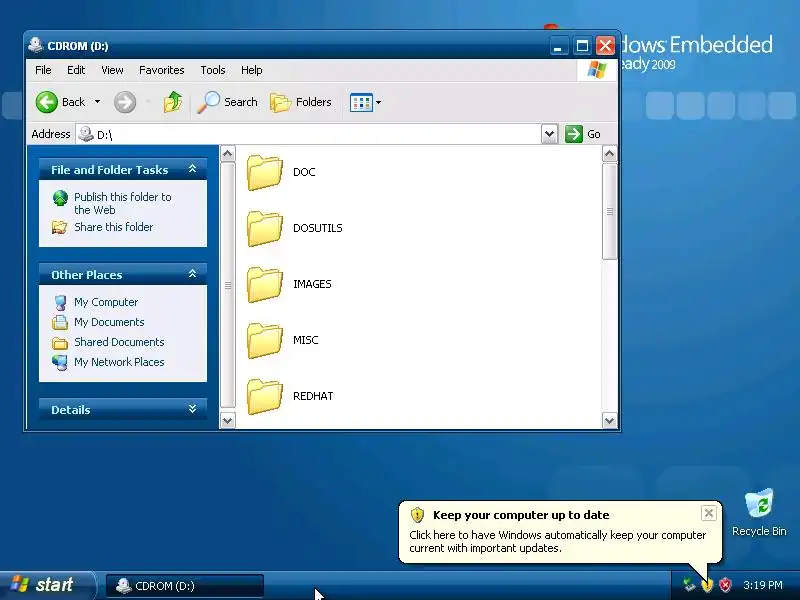This screenshot has width=800, height=600.
Task: Click the My Documents icon in sidebar
Action: click(60, 322)
